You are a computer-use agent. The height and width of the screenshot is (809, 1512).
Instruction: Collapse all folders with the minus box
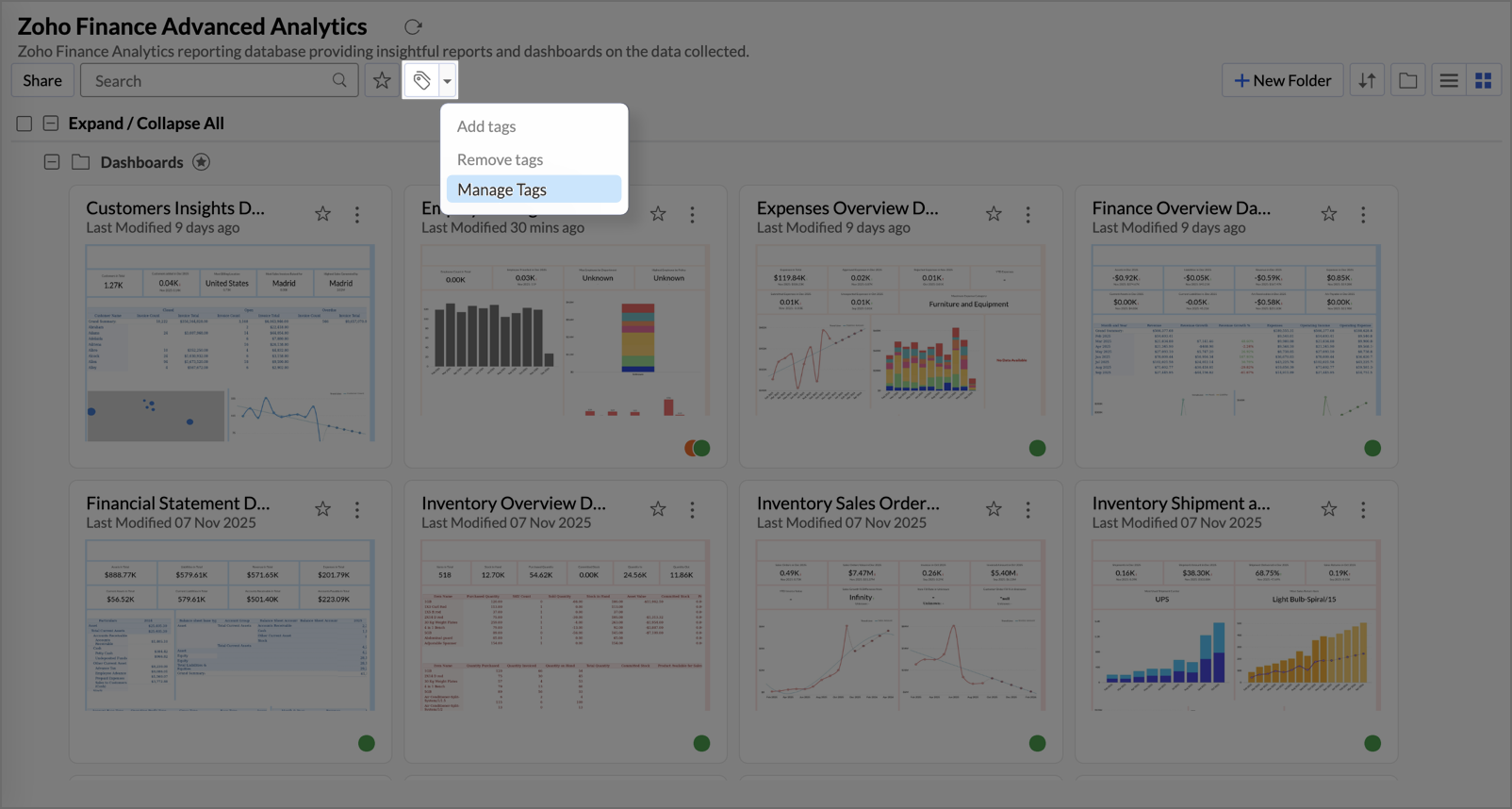click(51, 124)
